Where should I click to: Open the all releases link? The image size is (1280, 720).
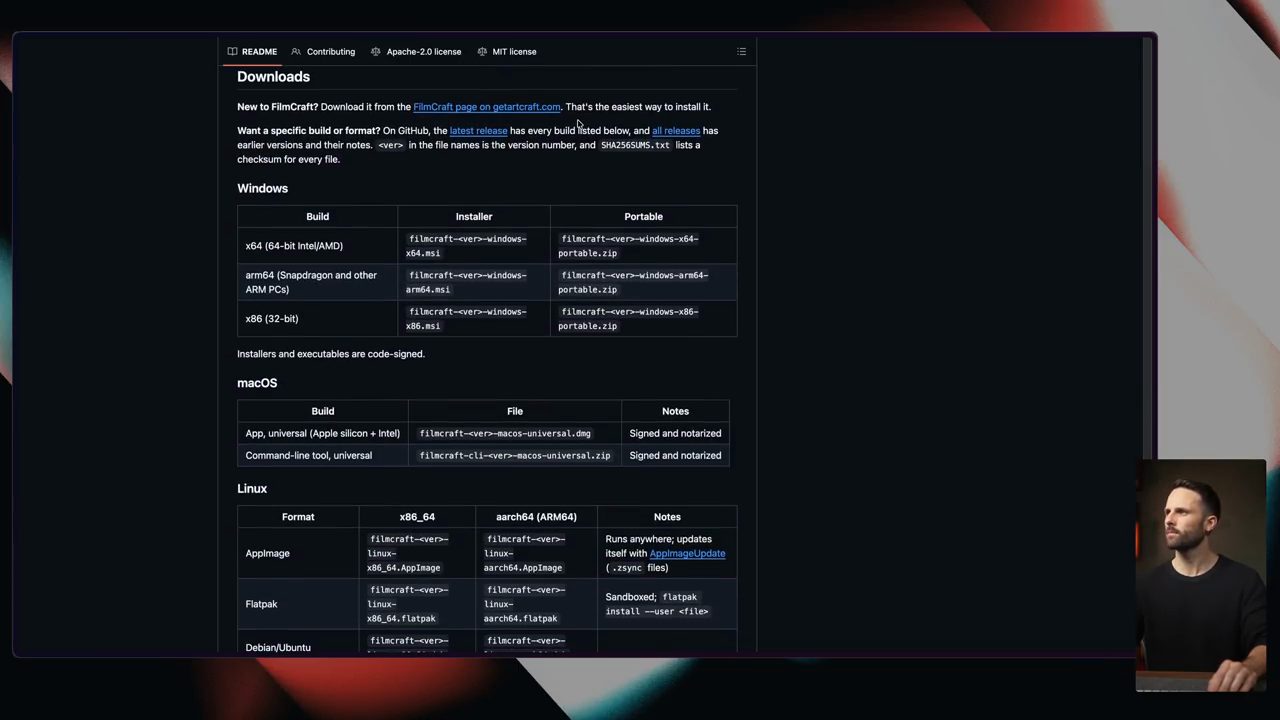point(676,131)
